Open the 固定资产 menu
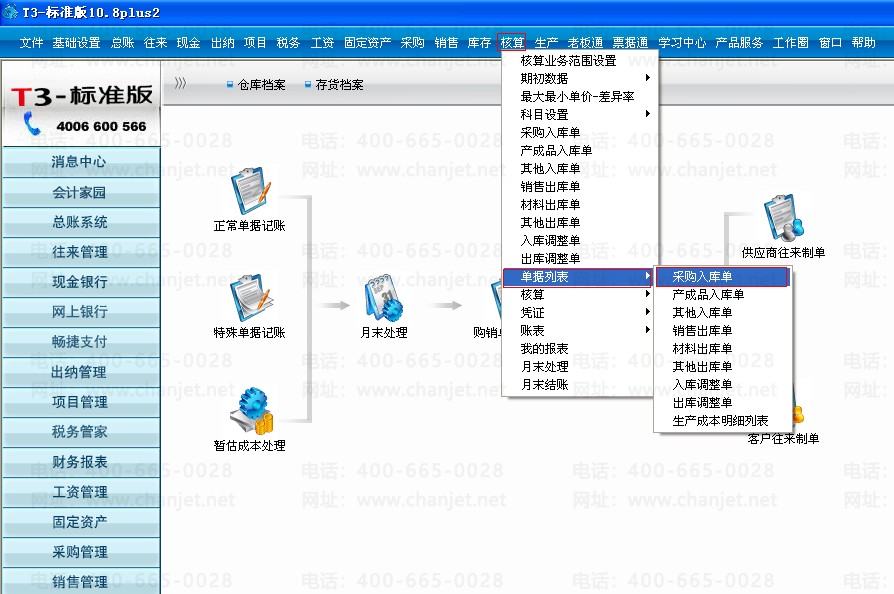Viewport: 894px width, 594px height. (x=367, y=43)
